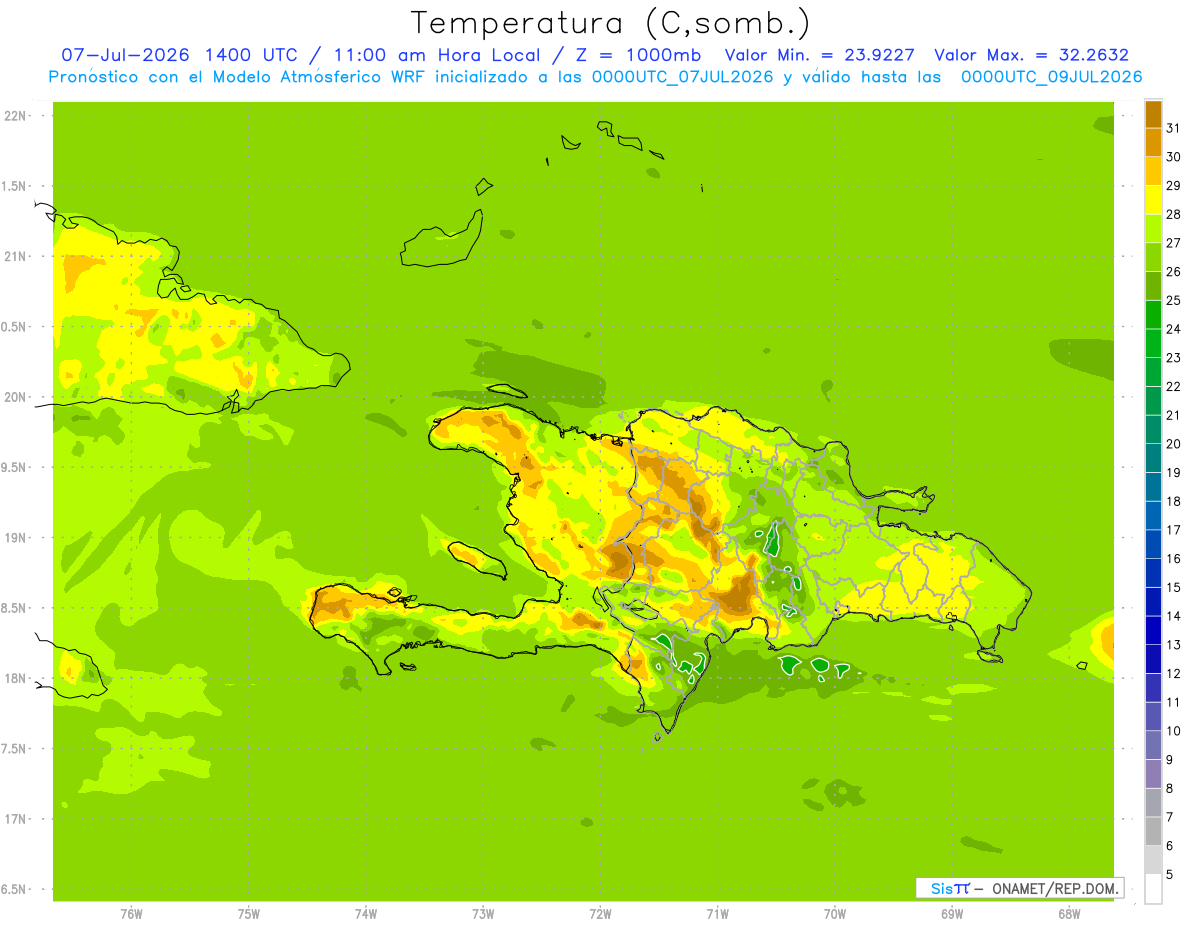Click the '68W' longitude label
The height and width of the screenshot is (927, 1200).
click(x=1069, y=914)
